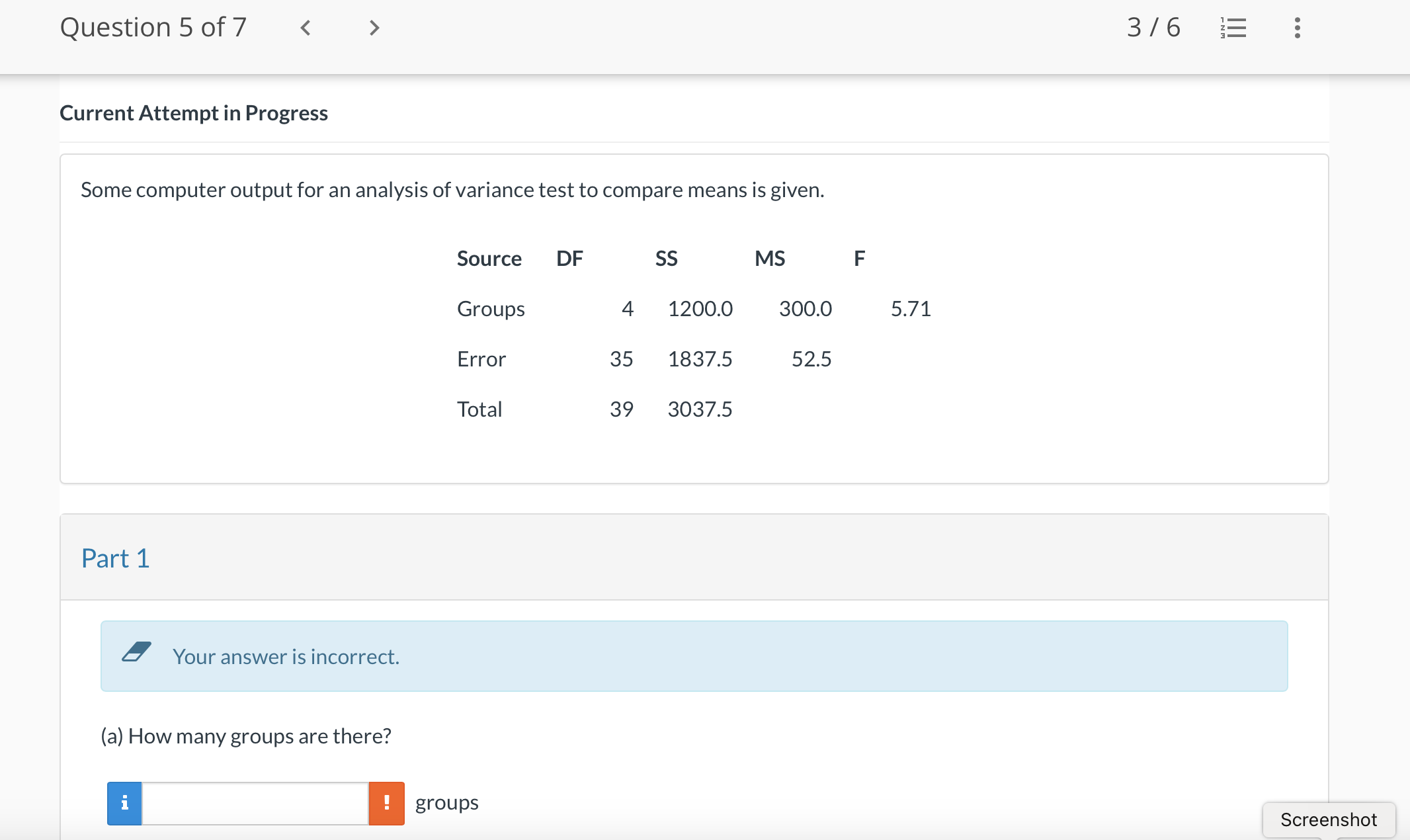
Task: Click the 'Your answer is incorrect' message
Action: click(x=286, y=657)
